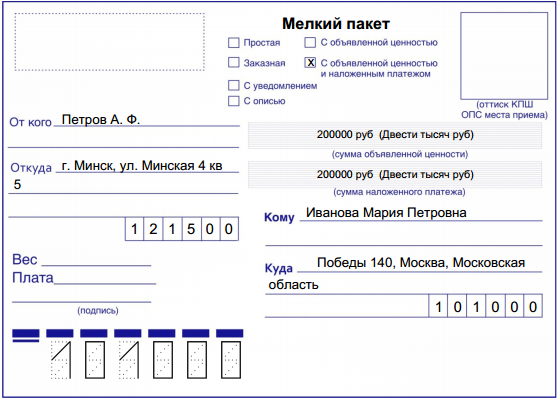
Task: Click the recipient postal code boxes 101000
Action: coord(486,306)
